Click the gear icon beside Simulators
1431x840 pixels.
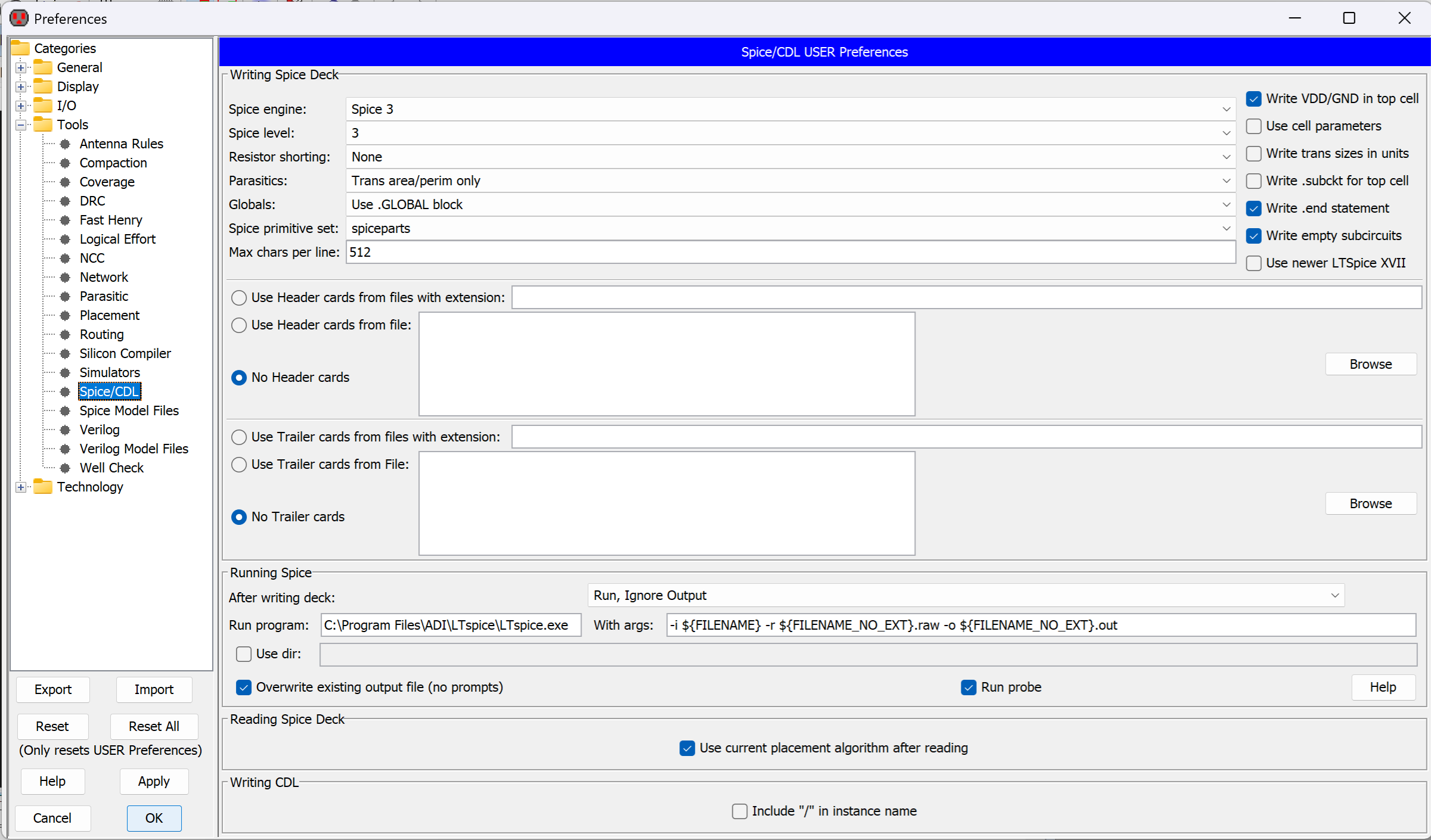[x=66, y=372]
